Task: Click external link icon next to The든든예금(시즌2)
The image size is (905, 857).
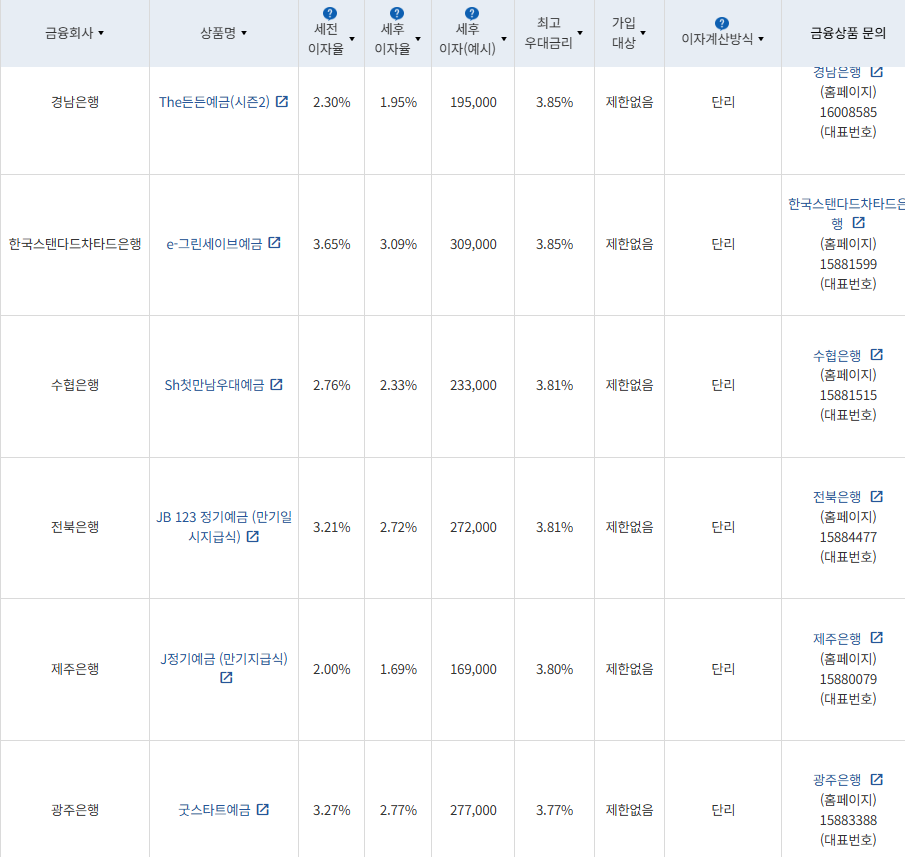Action: point(282,102)
